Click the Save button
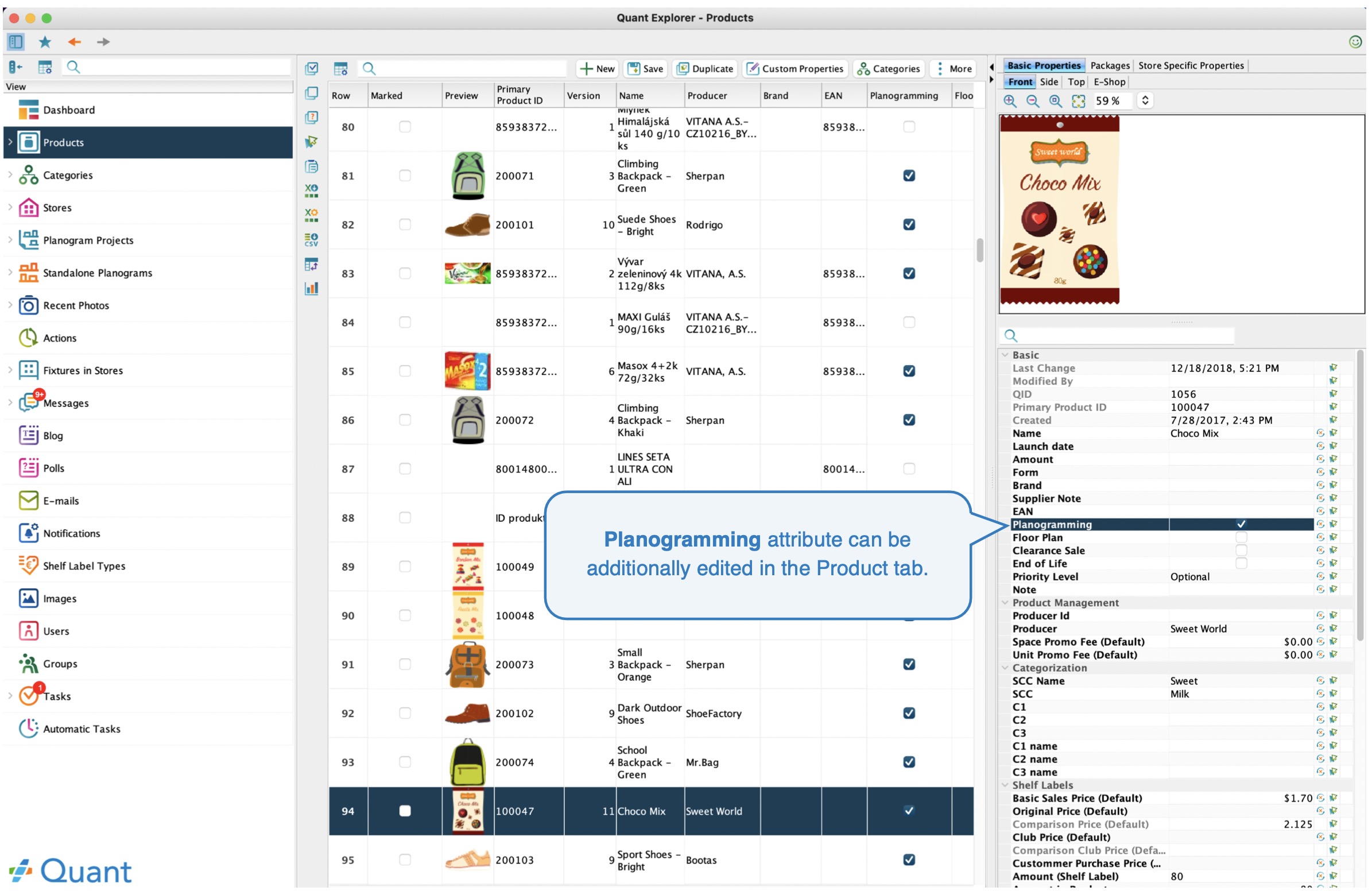 coord(646,68)
